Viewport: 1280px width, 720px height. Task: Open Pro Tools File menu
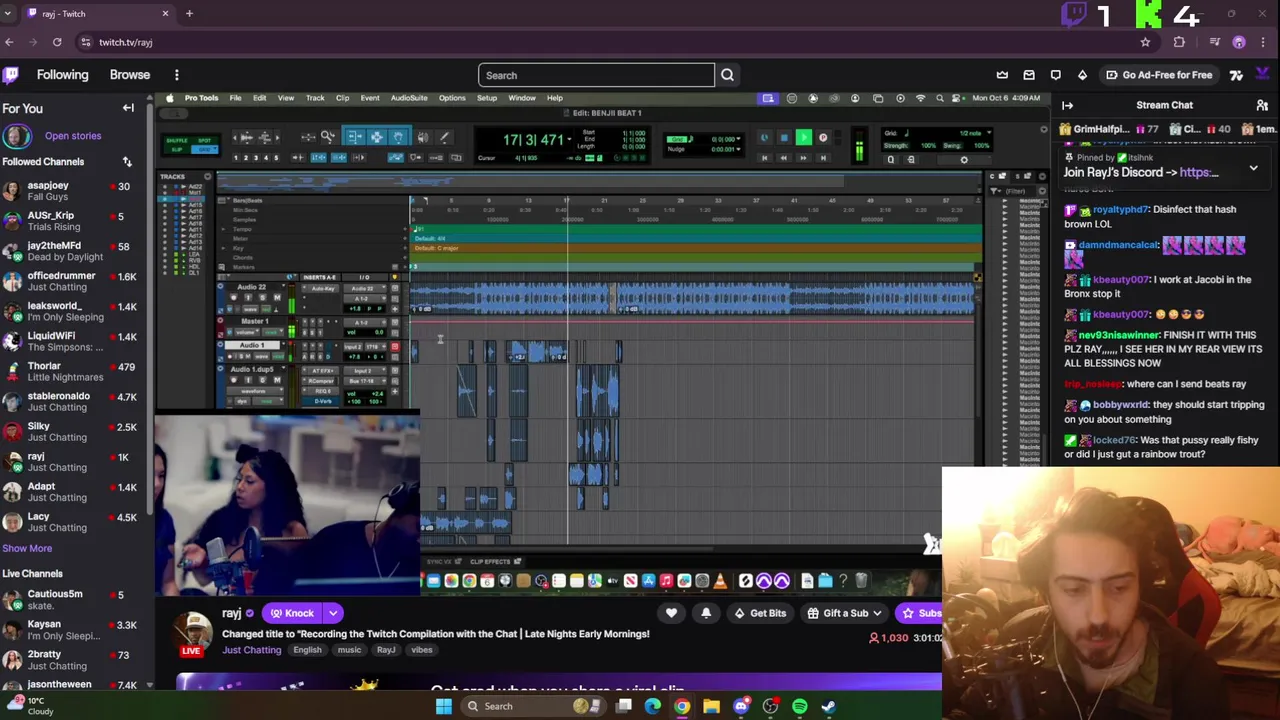pos(235,98)
